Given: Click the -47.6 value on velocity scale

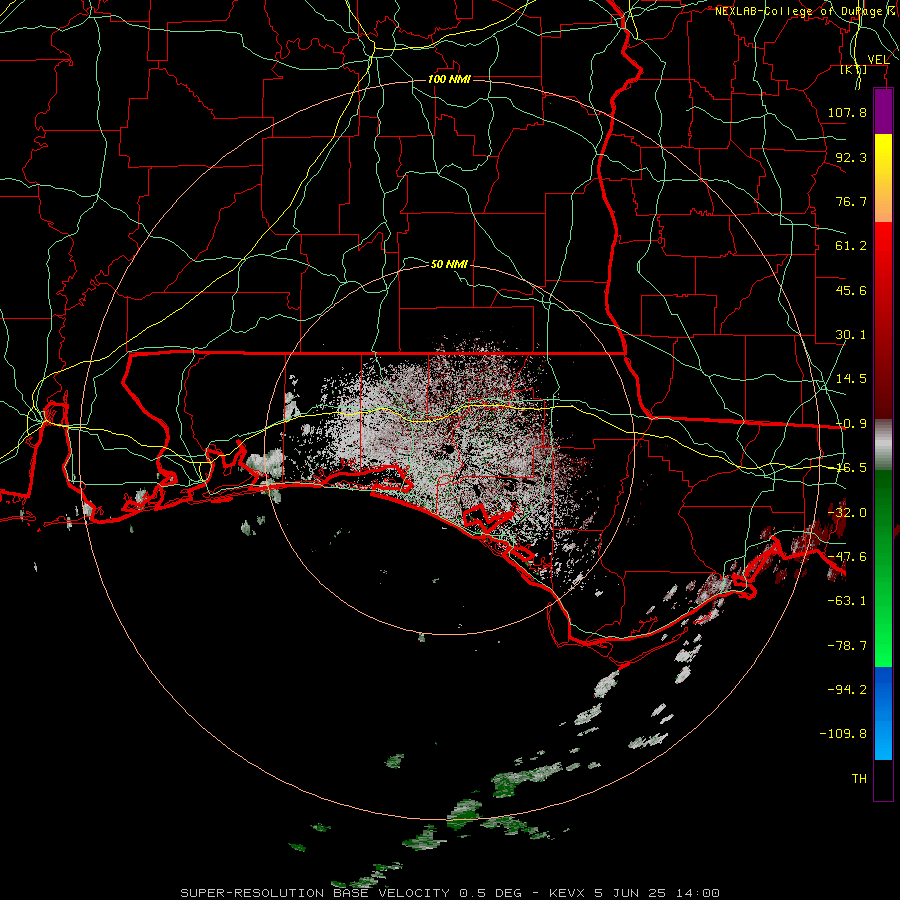Looking at the screenshot, I should point(847,557).
